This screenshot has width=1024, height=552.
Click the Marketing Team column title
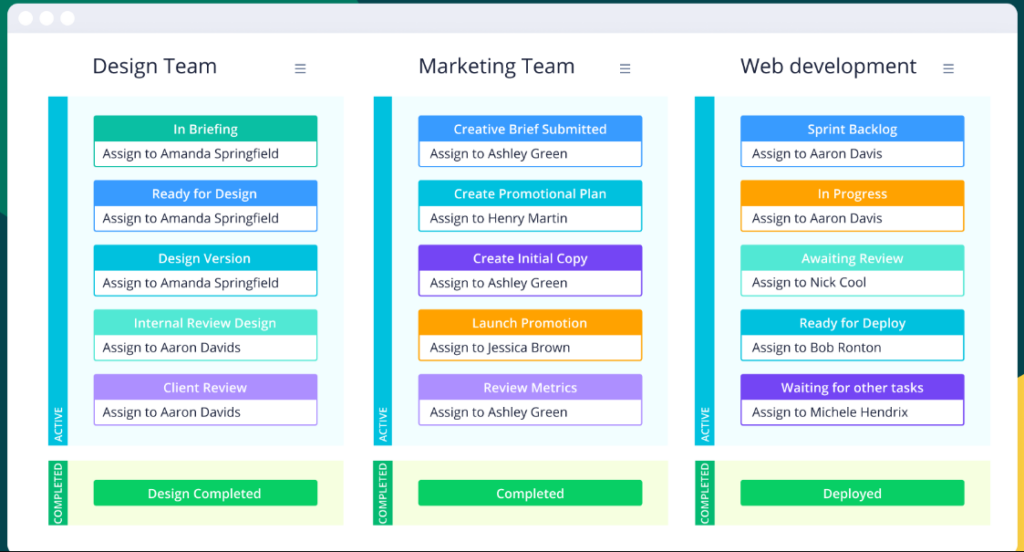496,66
